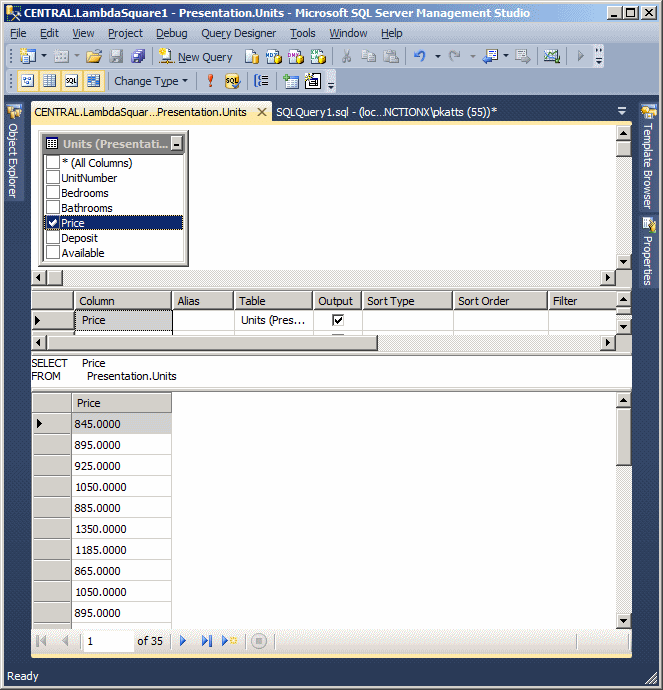Click the Save All icon
Screen dimensions: 663x690
[138, 56]
